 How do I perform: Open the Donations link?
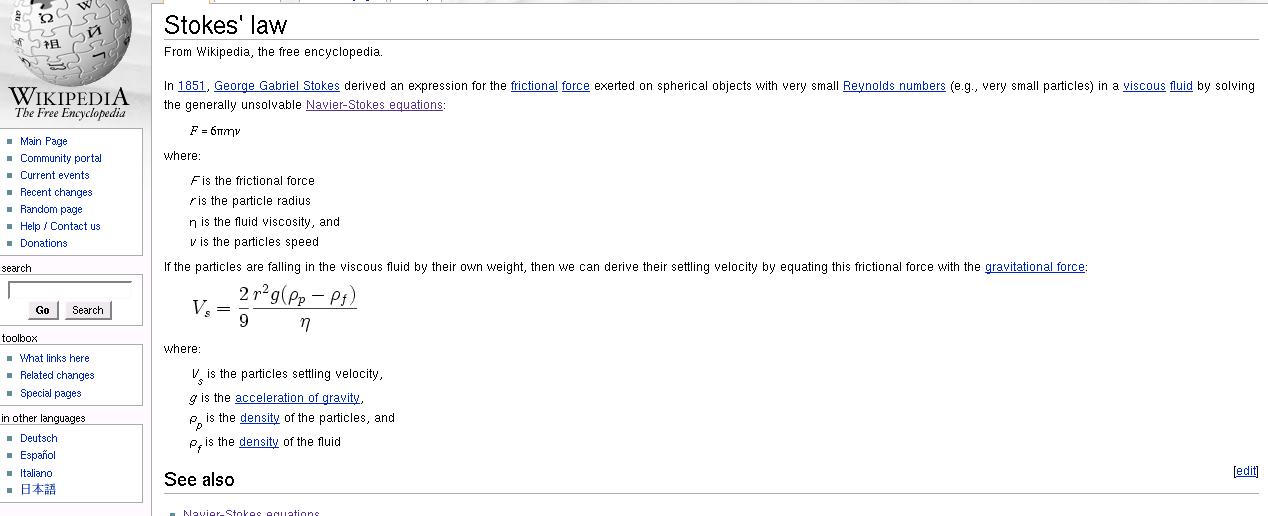pyautogui.click(x=44, y=243)
